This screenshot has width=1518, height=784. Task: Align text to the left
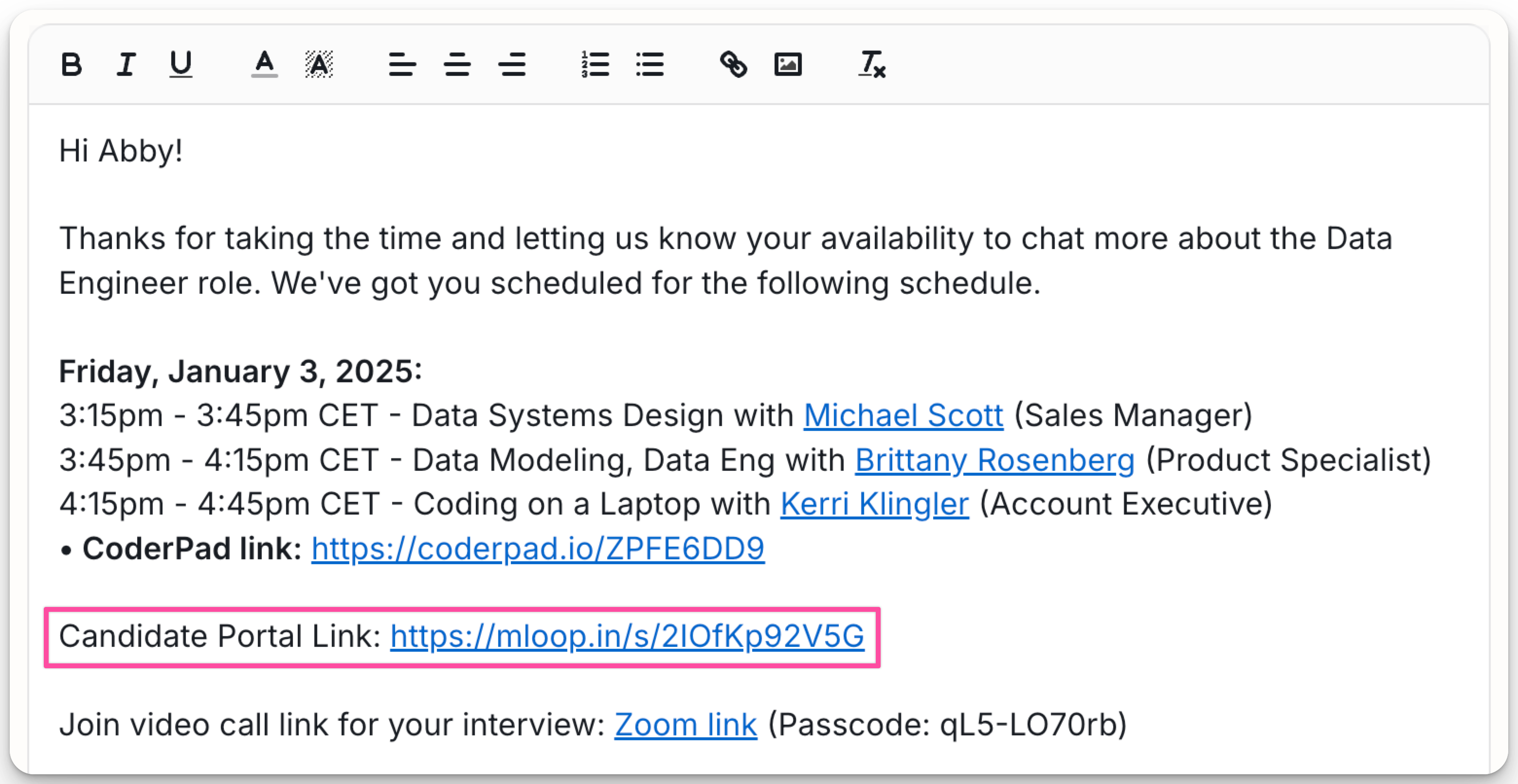[402, 64]
